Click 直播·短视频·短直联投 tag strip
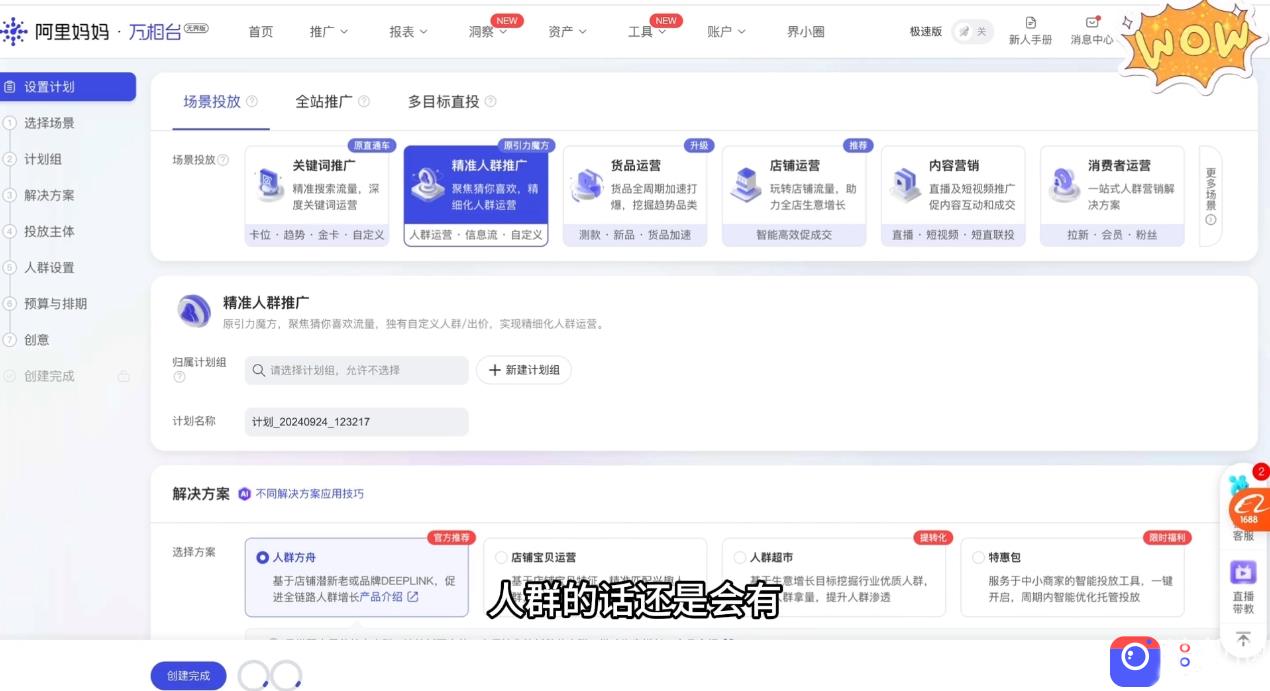 (953, 236)
